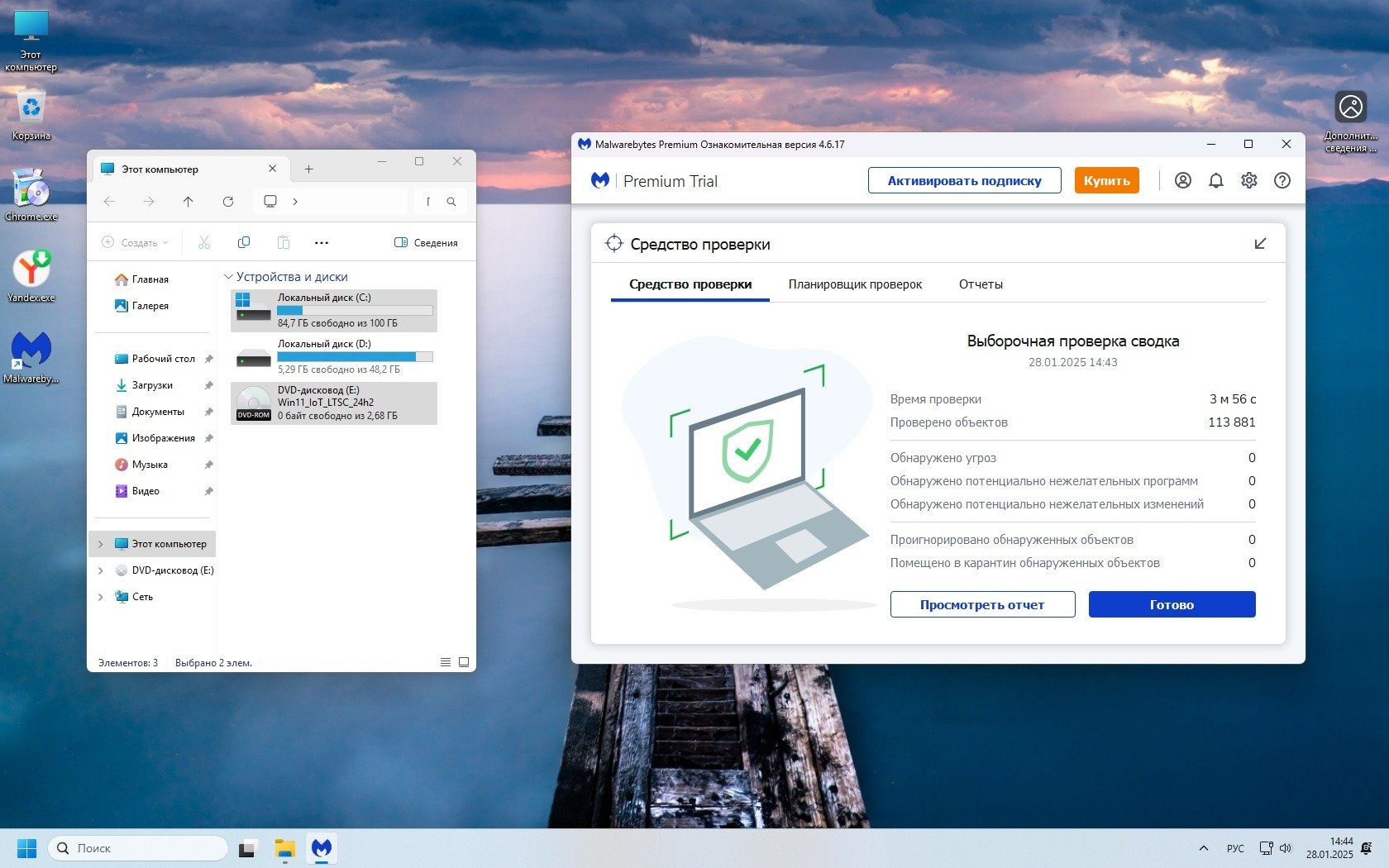1389x868 pixels.
Task: Expand 'Этот компьютер' tree node
Action: (101, 544)
